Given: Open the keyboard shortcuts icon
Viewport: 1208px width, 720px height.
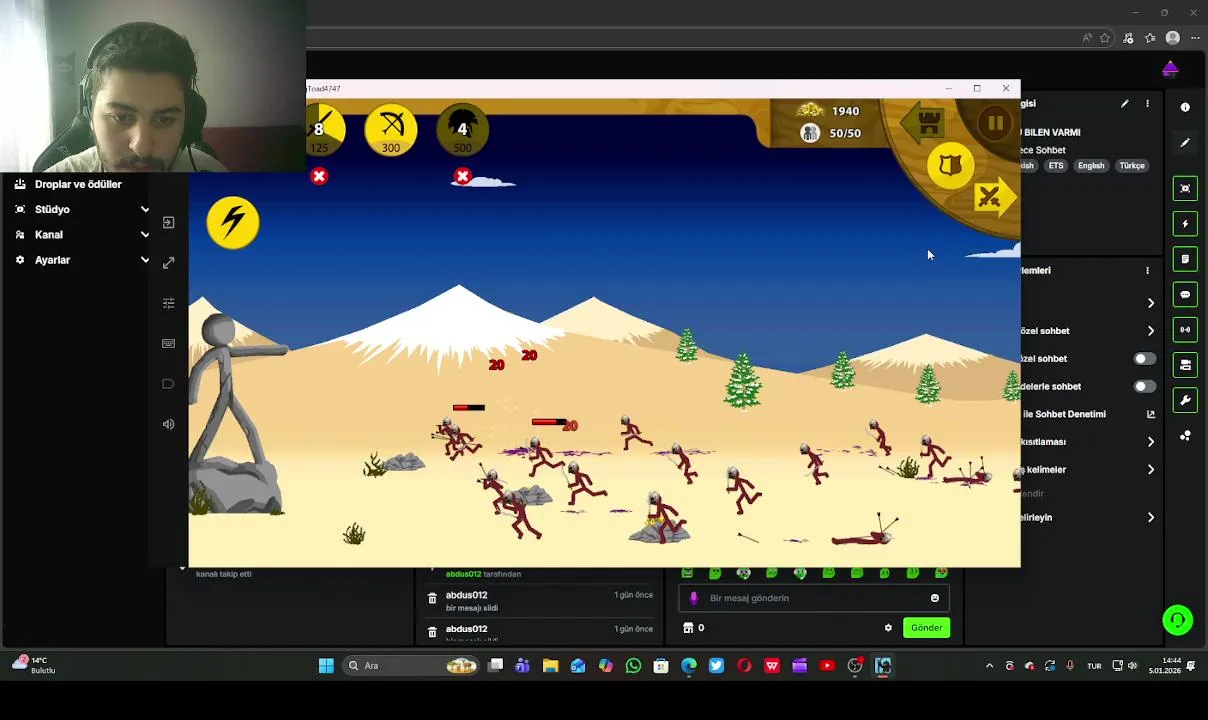Looking at the screenshot, I should pos(168,343).
